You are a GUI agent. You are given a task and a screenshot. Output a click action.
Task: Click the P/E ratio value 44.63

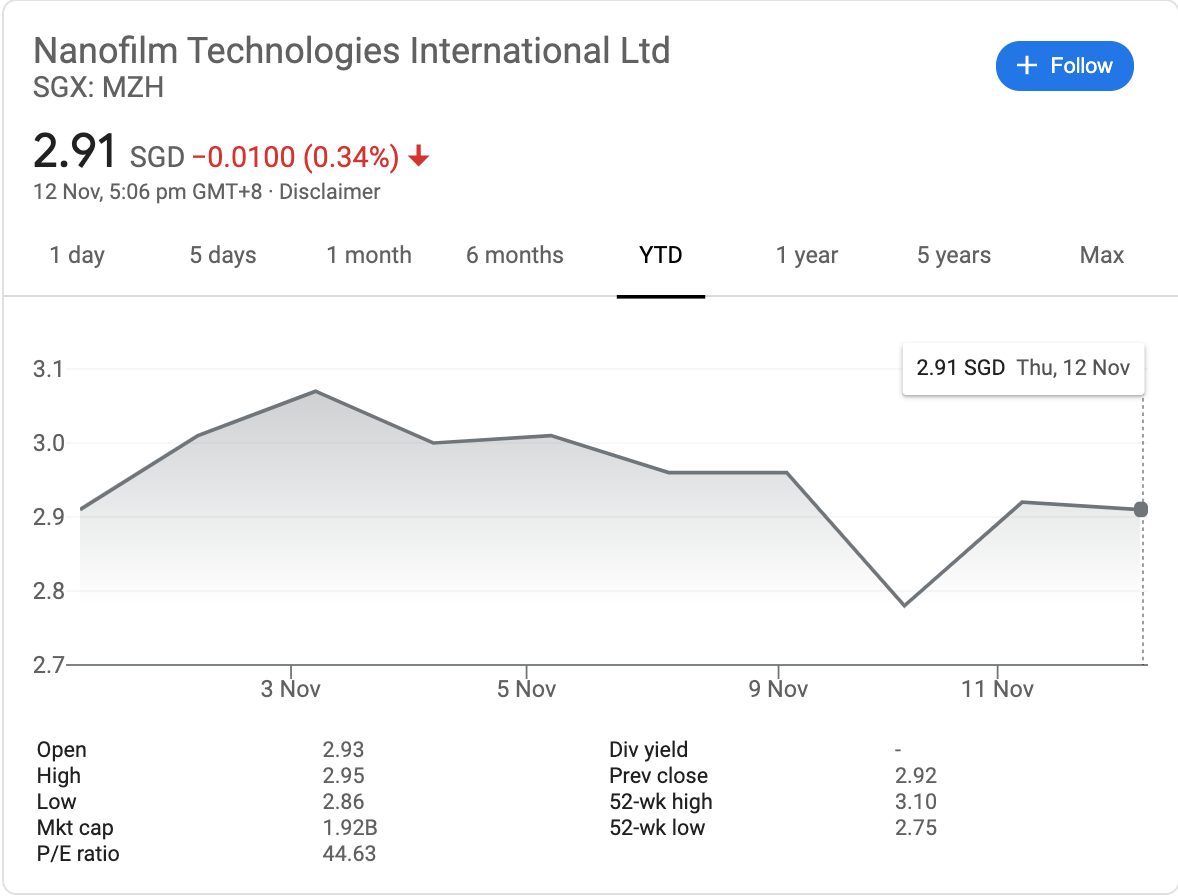pyautogui.click(x=349, y=853)
